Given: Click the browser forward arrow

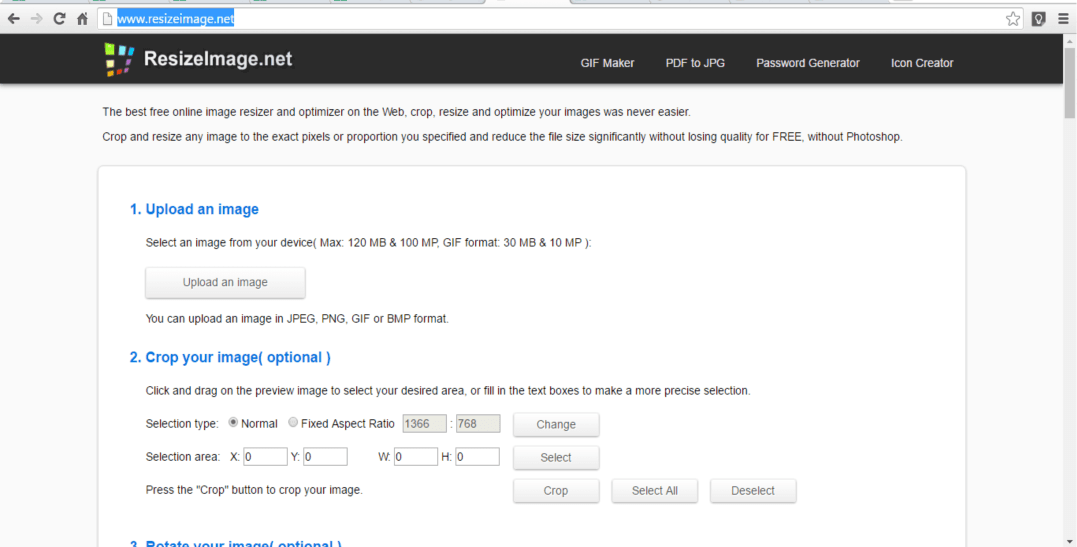Looking at the screenshot, I should click(36, 19).
